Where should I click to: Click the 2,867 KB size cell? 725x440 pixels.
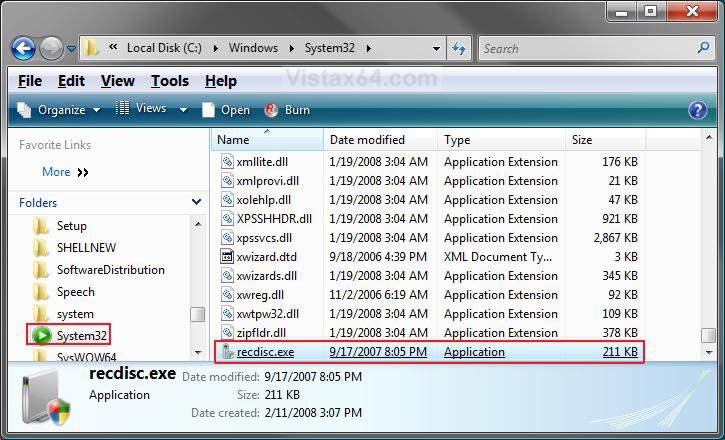(x=615, y=238)
